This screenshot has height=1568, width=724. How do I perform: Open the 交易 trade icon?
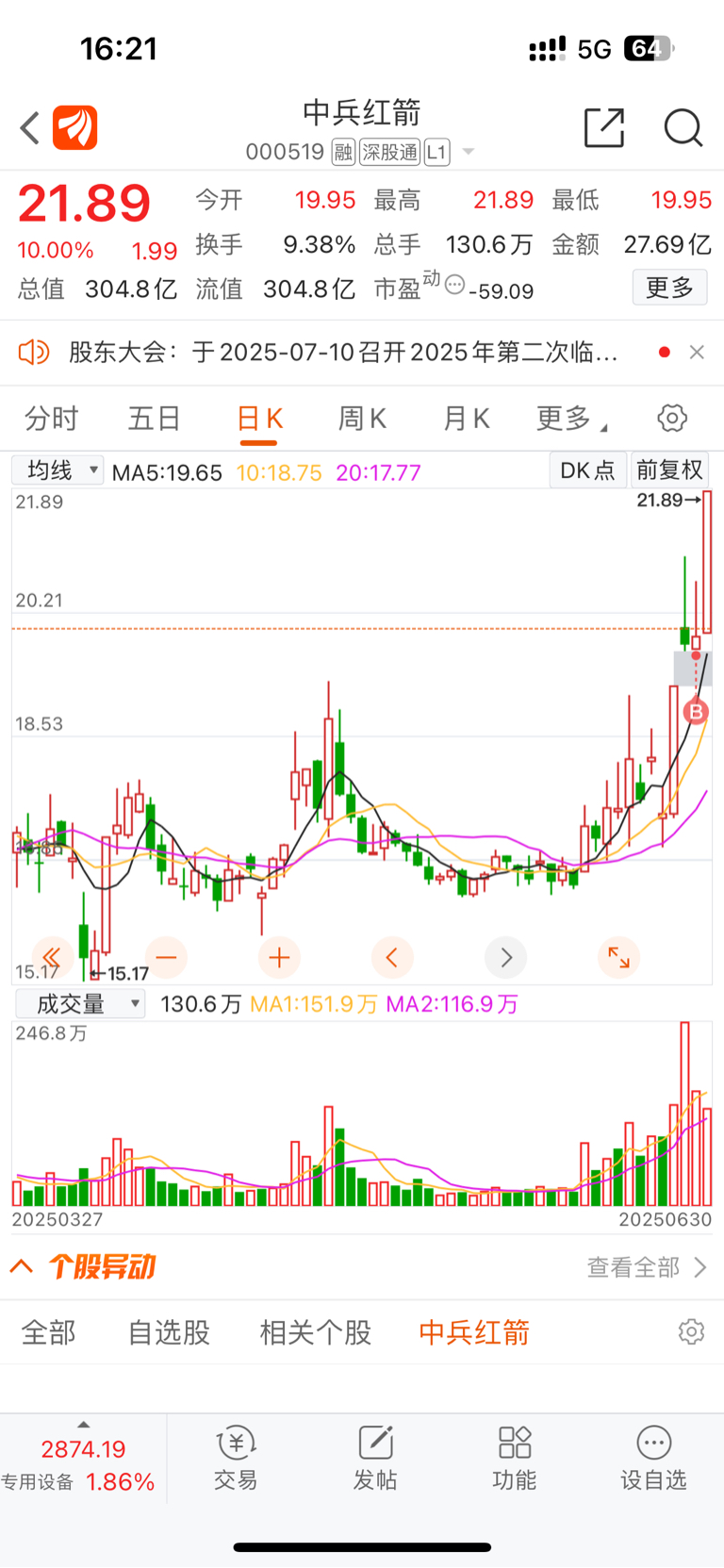pos(236,1458)
